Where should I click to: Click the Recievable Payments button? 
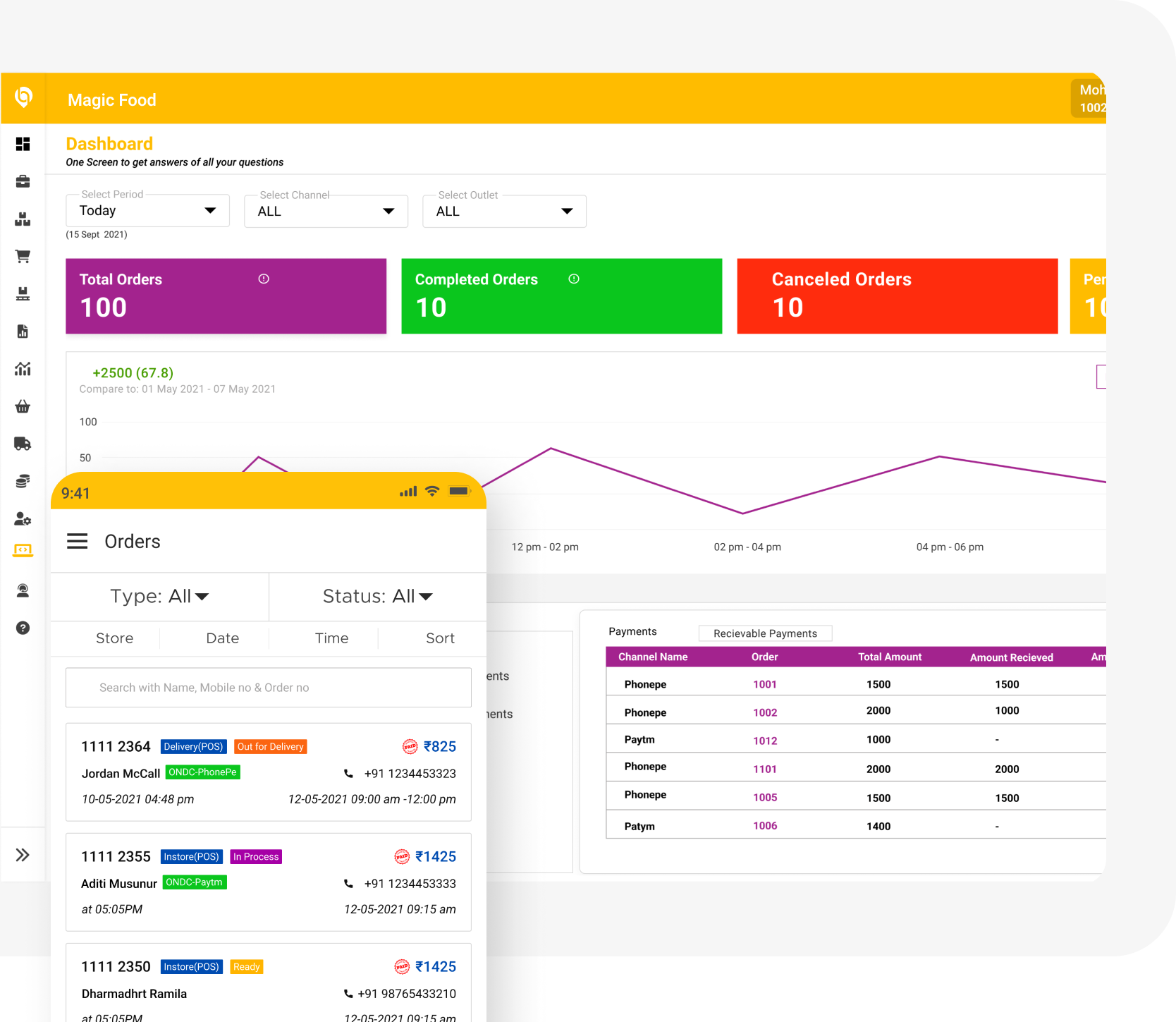[765, 633]
